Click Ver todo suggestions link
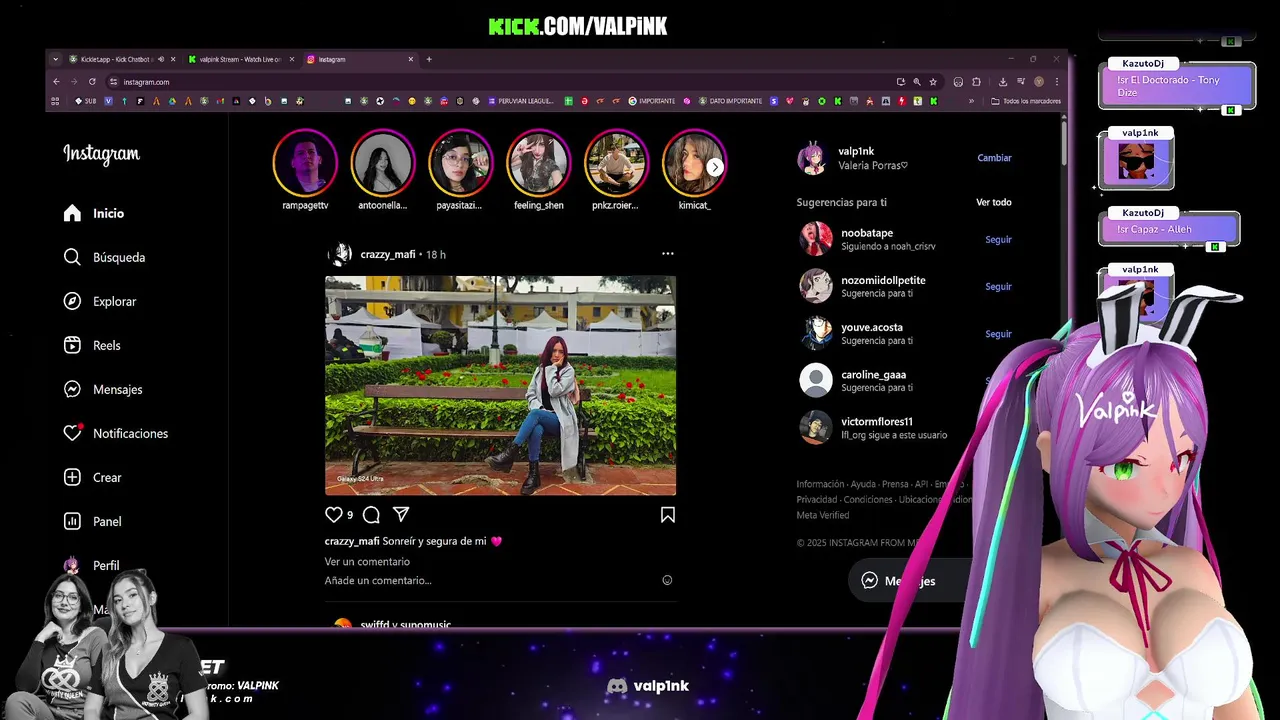Image resolution: width=1280 pixels, height=720 pixels. pyautogui.click(x=994, y=202)
